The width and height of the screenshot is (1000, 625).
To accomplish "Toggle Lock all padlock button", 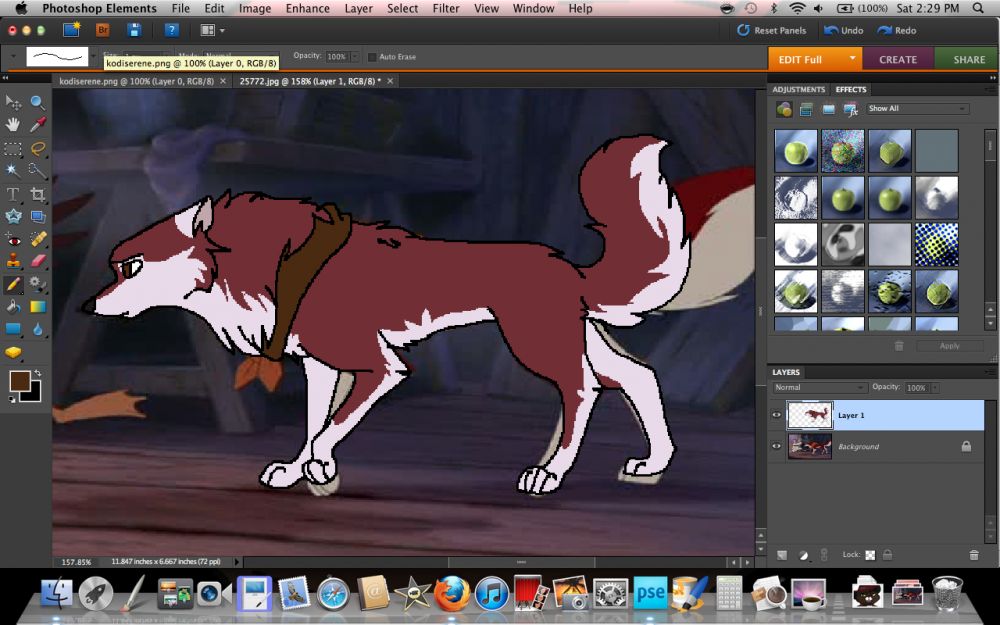I will click(887, 555).
